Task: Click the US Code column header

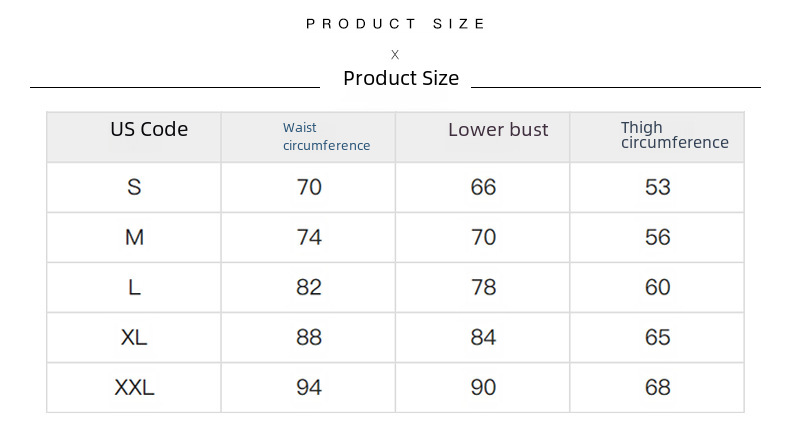Action: (149, 129)
